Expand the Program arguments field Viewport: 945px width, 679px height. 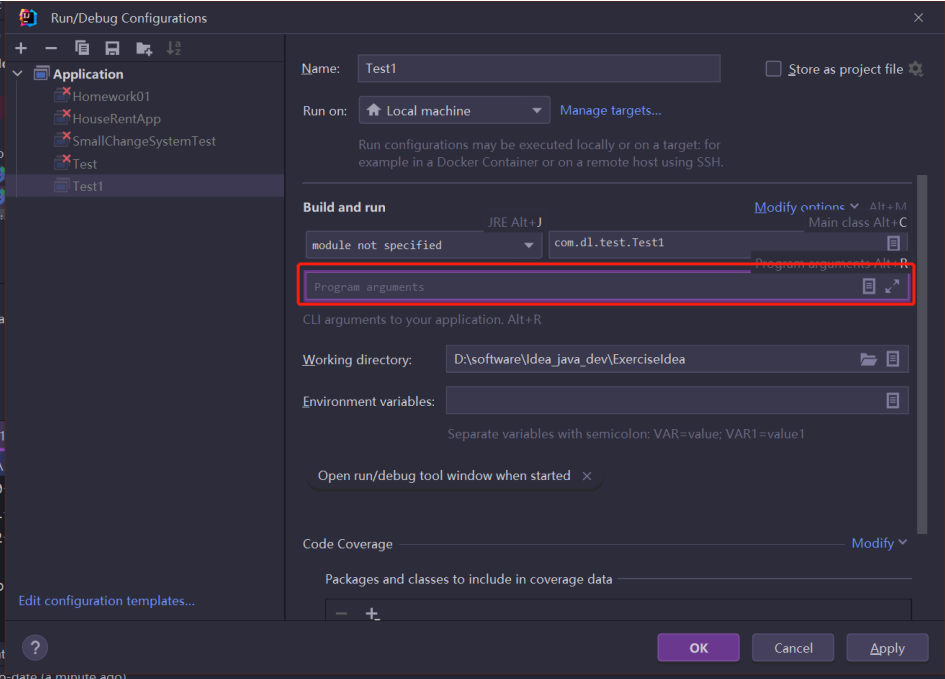[893, 286]
